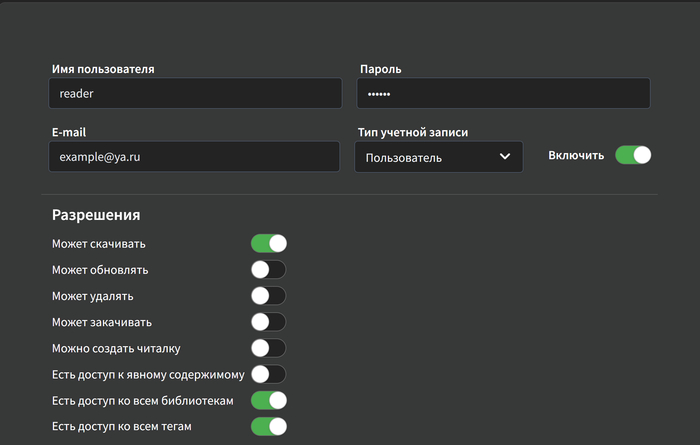This screenshot has height=445, width=700.
Task: Focus the Пароль password input field
Action: pos(503,94)
